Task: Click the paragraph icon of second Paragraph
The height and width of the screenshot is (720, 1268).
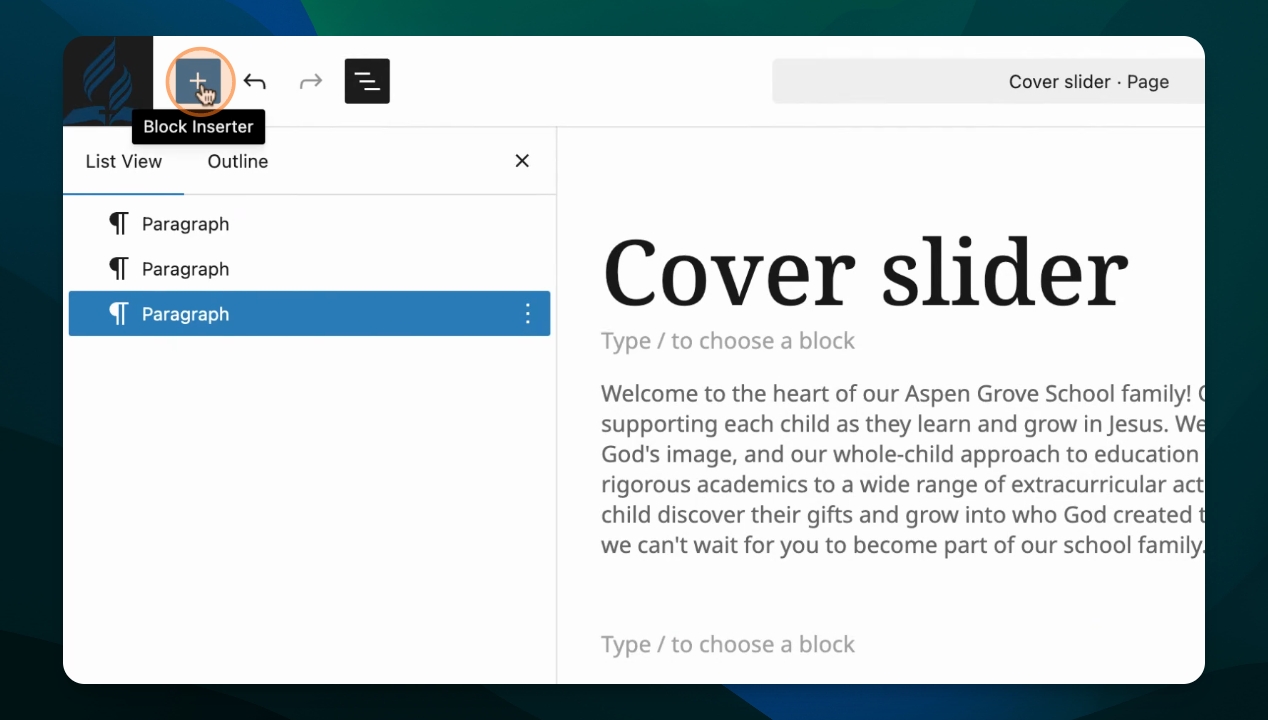Action: [119, 269]
